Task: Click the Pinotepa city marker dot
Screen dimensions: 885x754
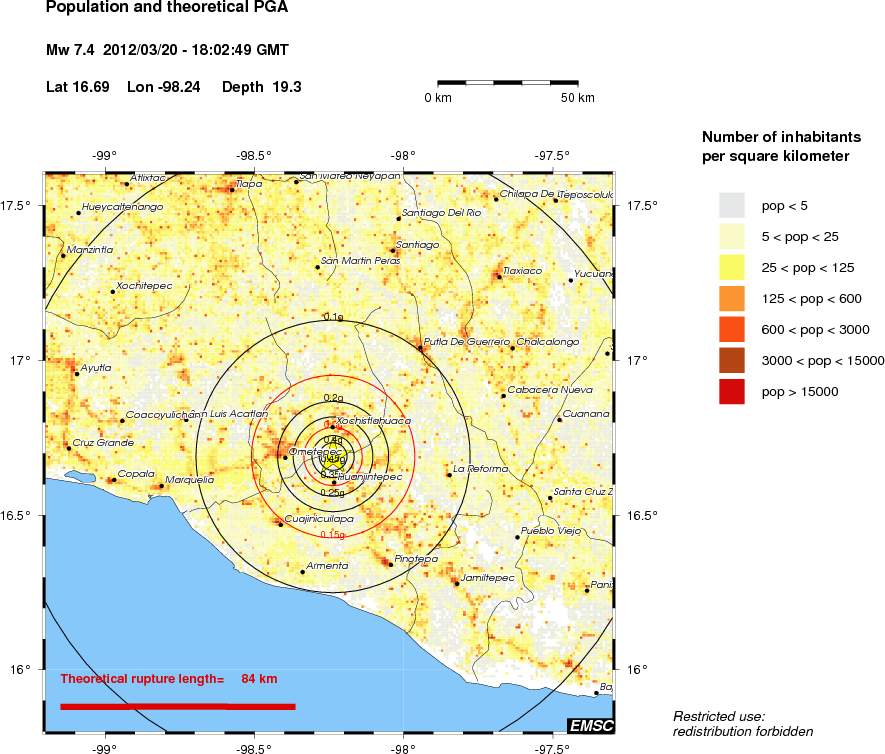Action: click(391, 564)
